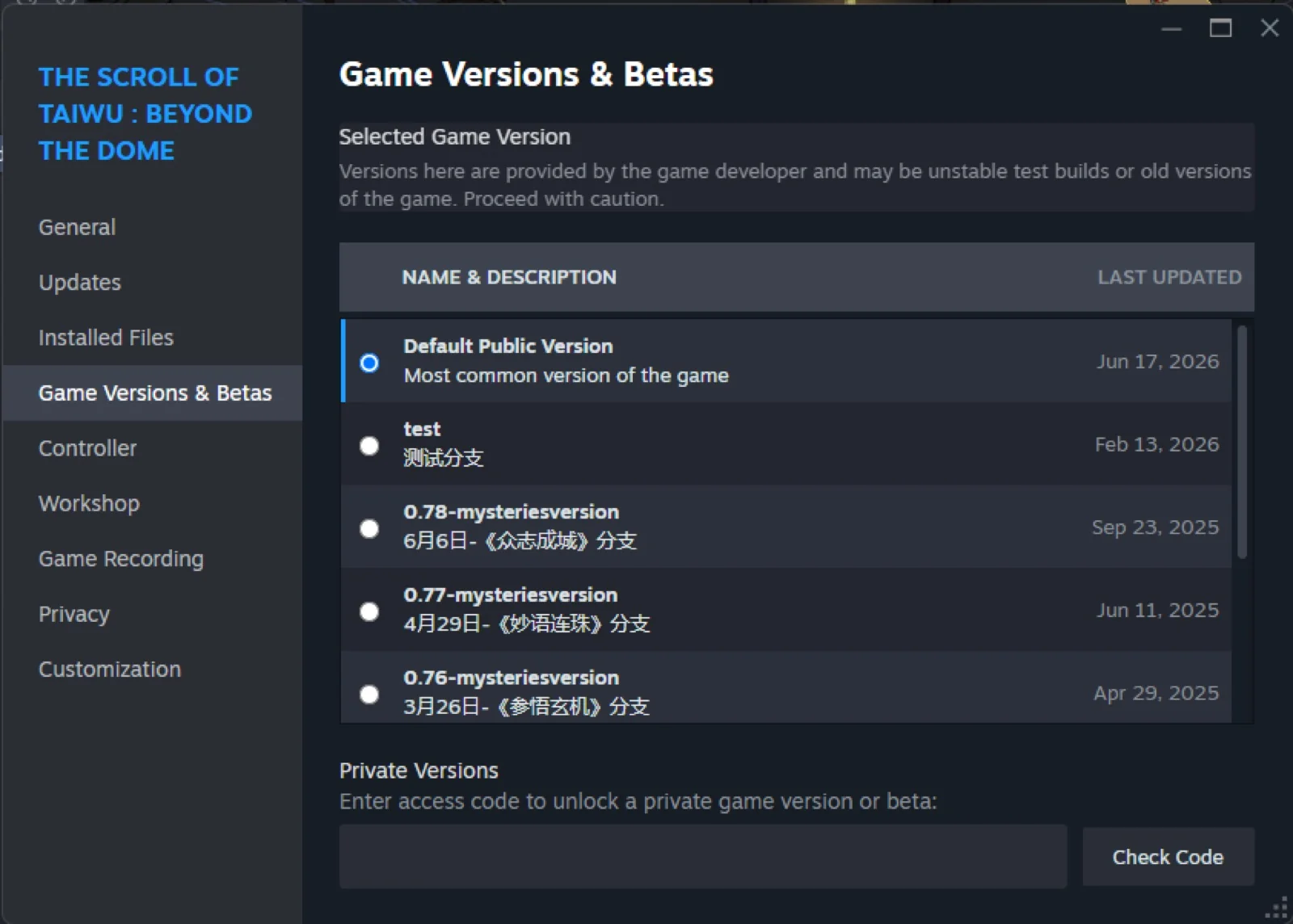1293x924 pixels.
Task: Click the '测试分支' description text
Action: pos(443,458)
